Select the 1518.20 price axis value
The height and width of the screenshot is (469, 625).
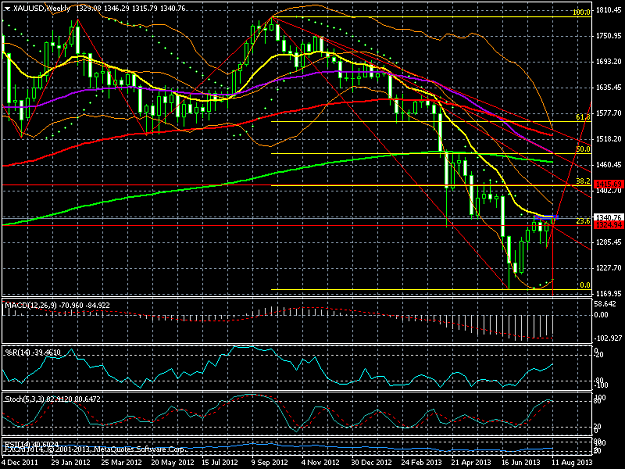click(x=609, y=139)
